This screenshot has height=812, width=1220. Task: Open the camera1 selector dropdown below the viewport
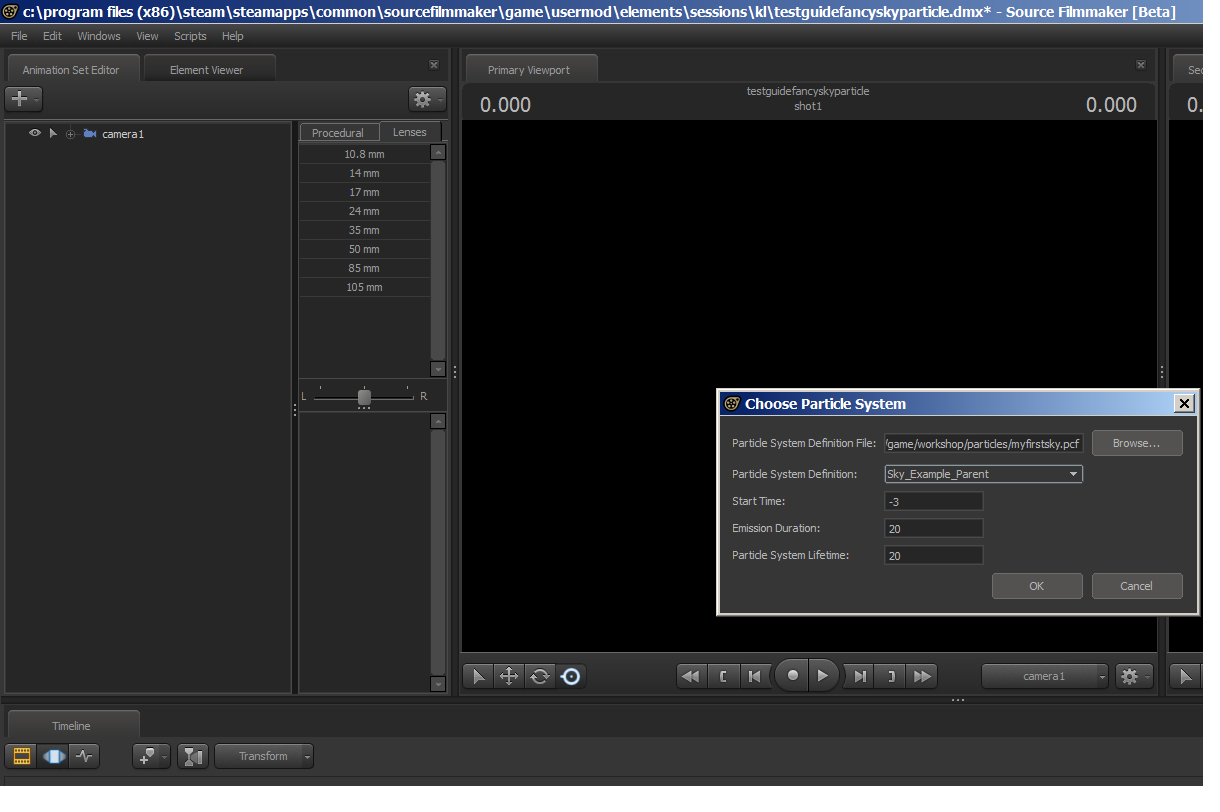point(1045,677)
